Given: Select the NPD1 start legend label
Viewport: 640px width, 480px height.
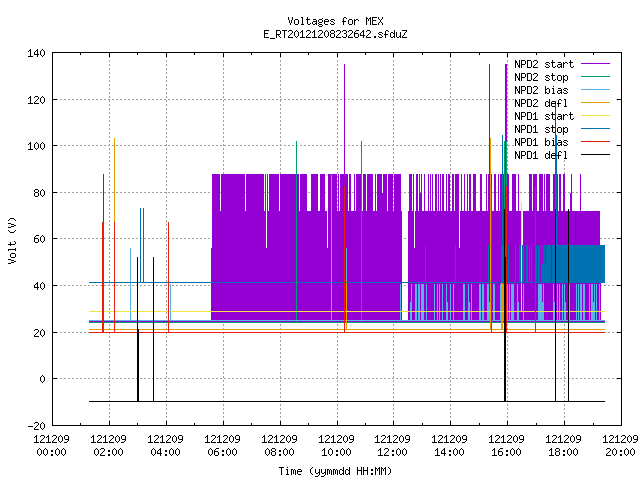Looking at the screenshot, I should coord(544,116).
